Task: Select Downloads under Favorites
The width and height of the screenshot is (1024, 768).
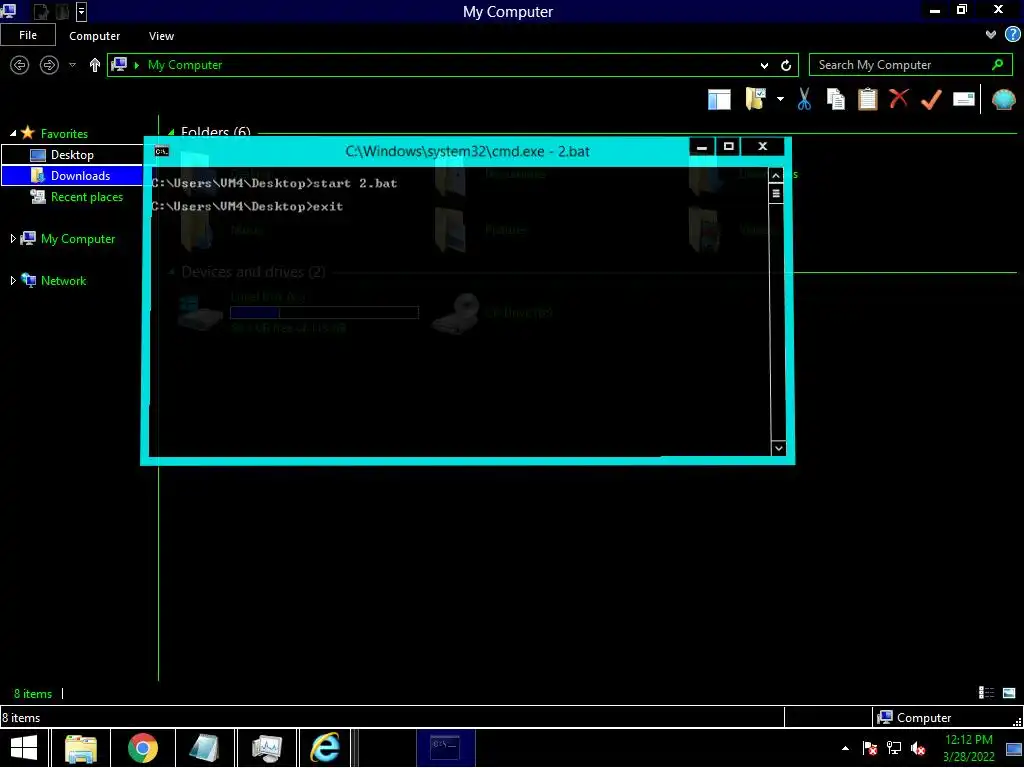Action: click(x=72, y=176)
